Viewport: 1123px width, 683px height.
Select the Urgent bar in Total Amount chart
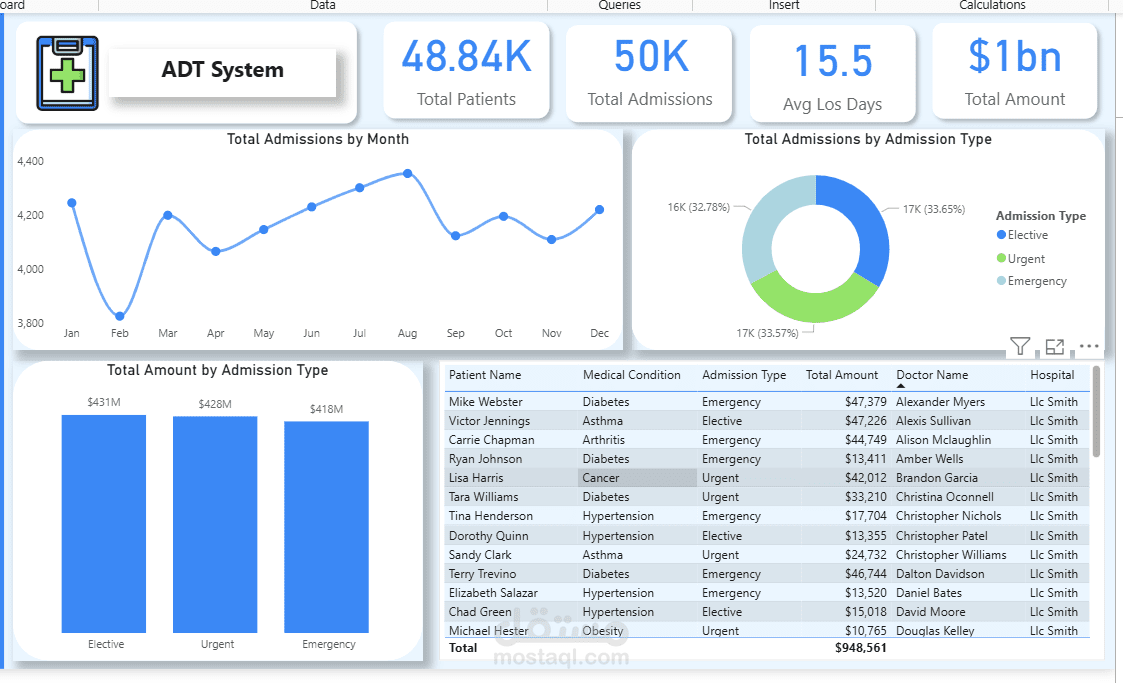215,525
